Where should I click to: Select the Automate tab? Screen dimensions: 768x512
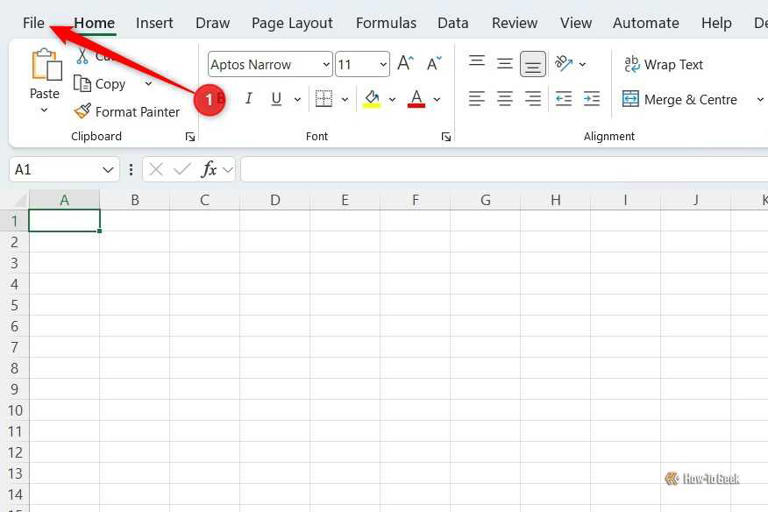pos(646,23)
